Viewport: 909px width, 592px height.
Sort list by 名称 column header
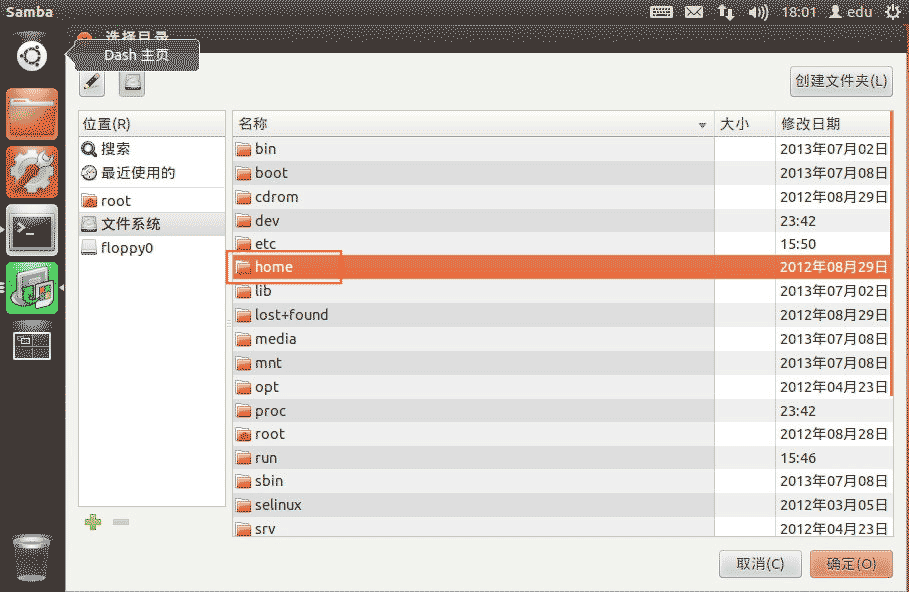pos(472,124)
